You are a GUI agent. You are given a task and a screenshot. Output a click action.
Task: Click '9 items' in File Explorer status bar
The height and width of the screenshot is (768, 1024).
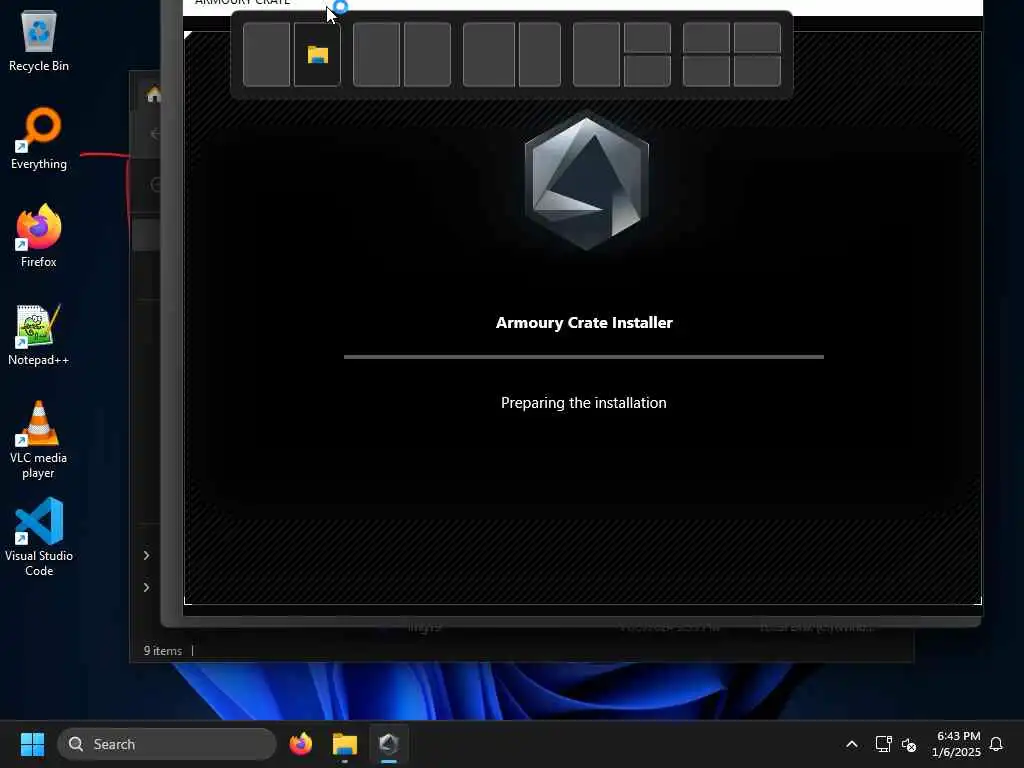[163, 650]
